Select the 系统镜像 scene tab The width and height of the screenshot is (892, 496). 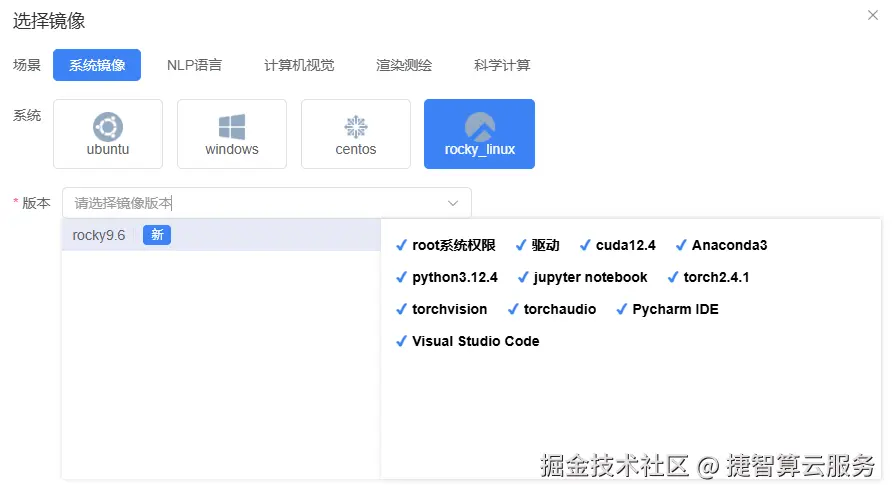[x=97, y=65]
